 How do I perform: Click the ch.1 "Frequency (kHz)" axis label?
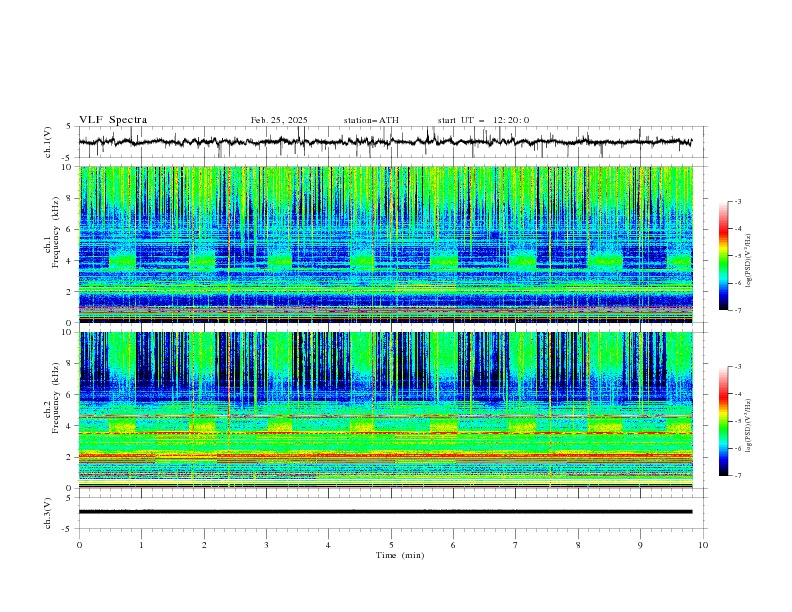(x=56, y=232)
